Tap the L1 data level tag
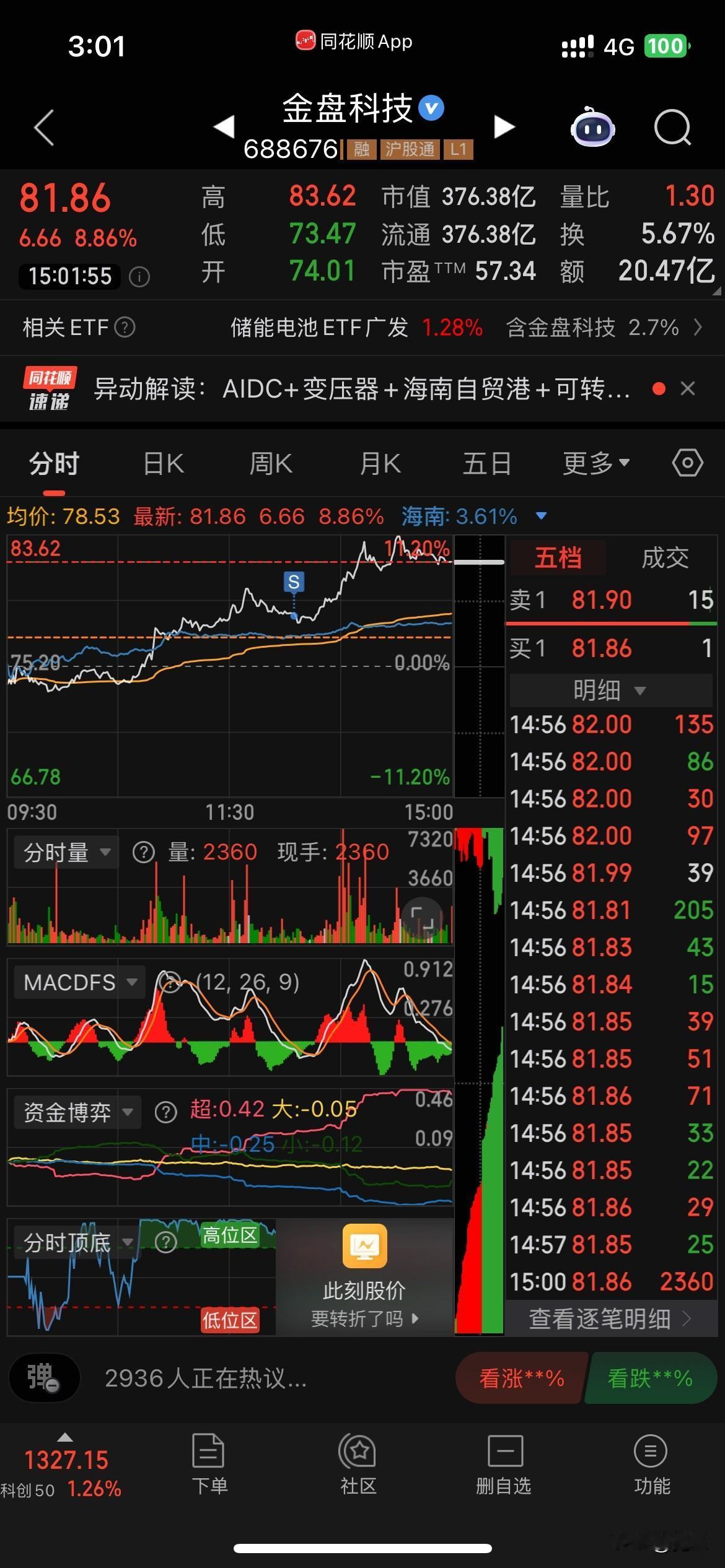Viewport: 725px width, 1568px height. (458, 149)
